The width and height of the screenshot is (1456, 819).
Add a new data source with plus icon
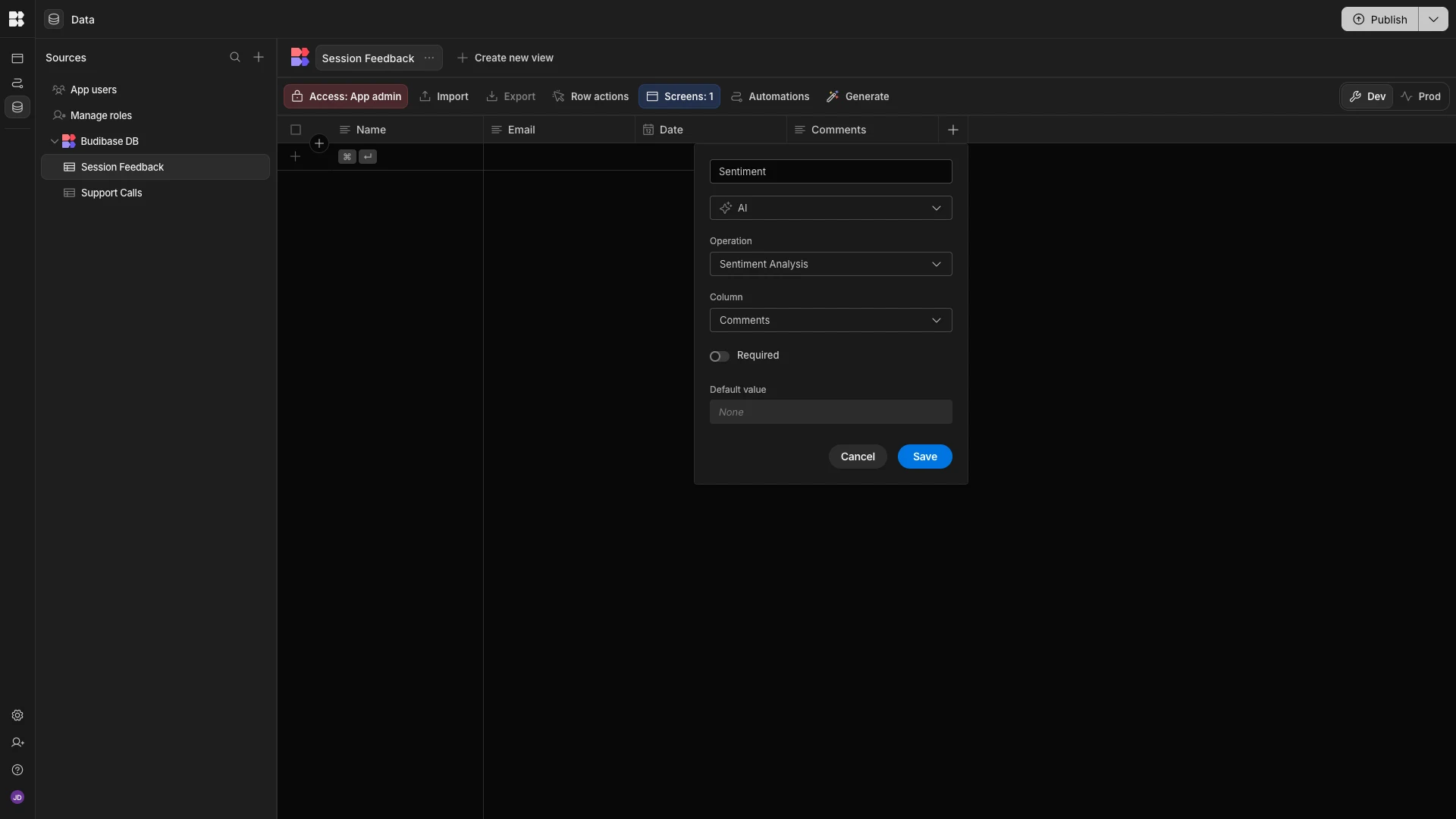tap(259, 58)
